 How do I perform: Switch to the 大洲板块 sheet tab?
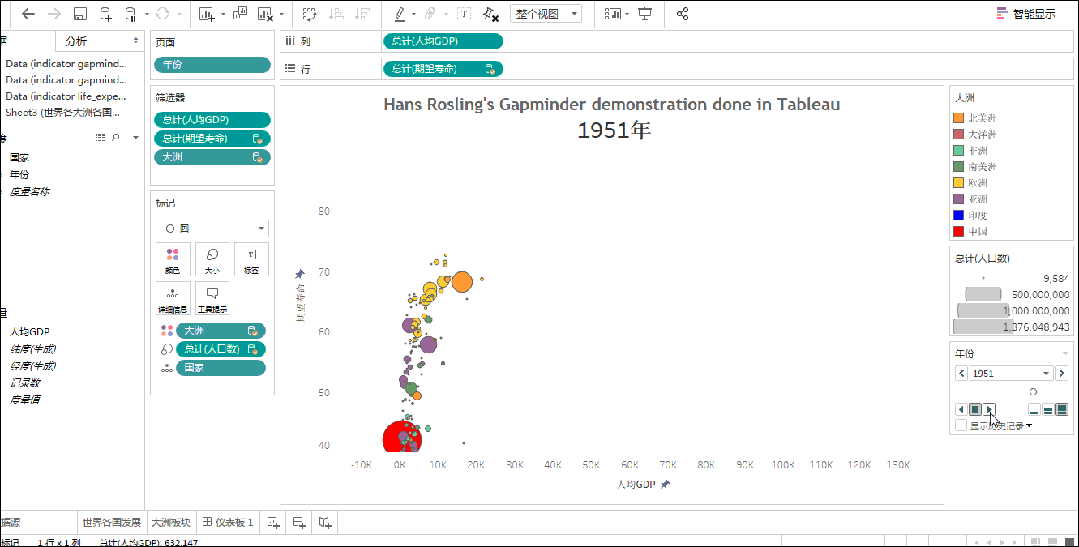pyautogui.click(x=171, y=522)
